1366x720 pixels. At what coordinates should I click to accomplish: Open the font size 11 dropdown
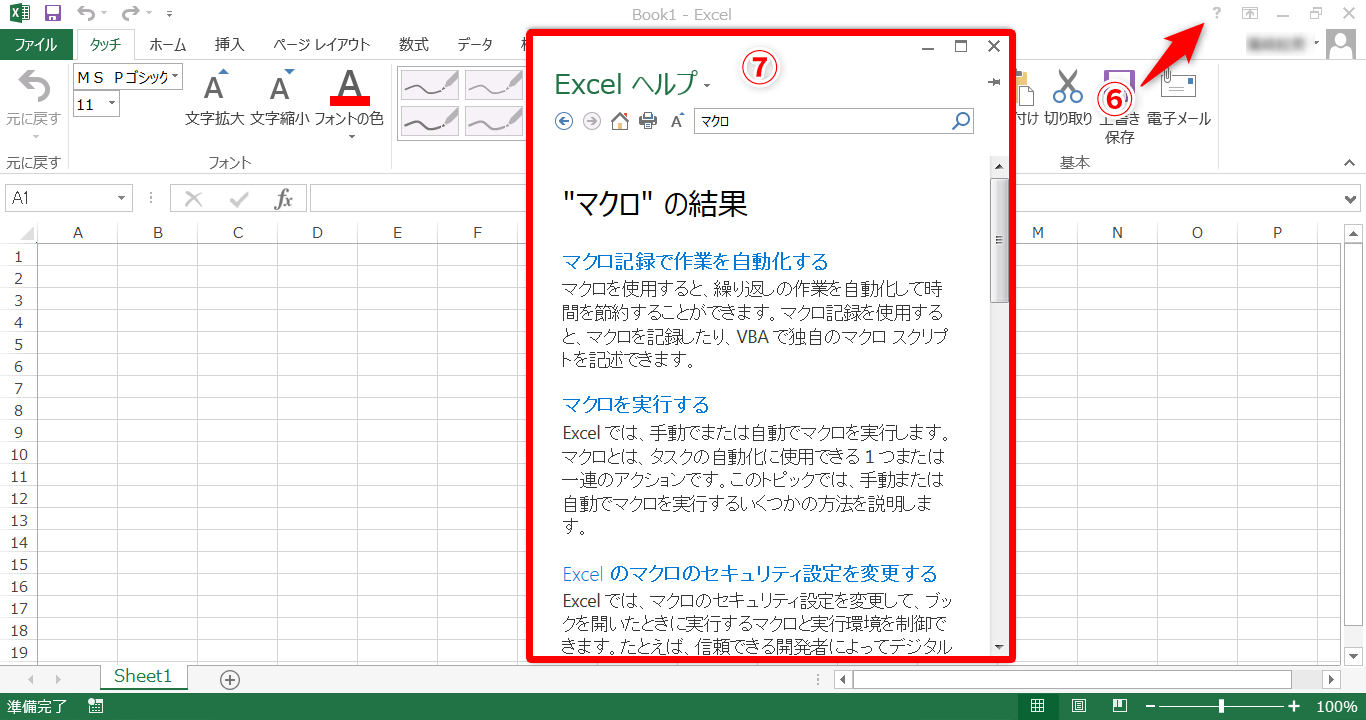point(110,103)
